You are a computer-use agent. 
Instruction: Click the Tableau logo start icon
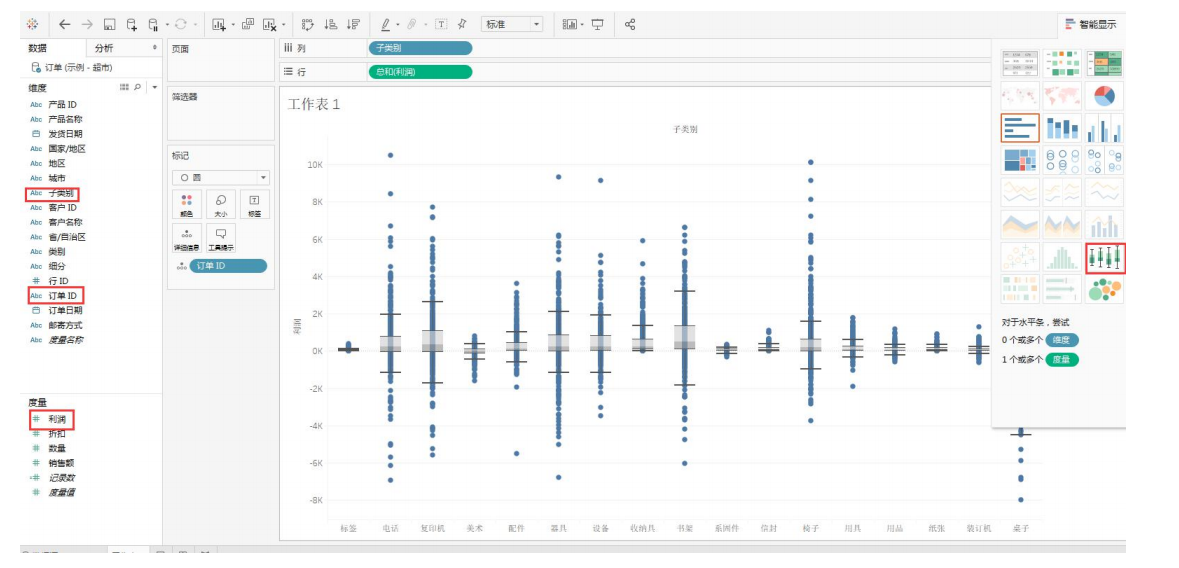click(32, 24)
